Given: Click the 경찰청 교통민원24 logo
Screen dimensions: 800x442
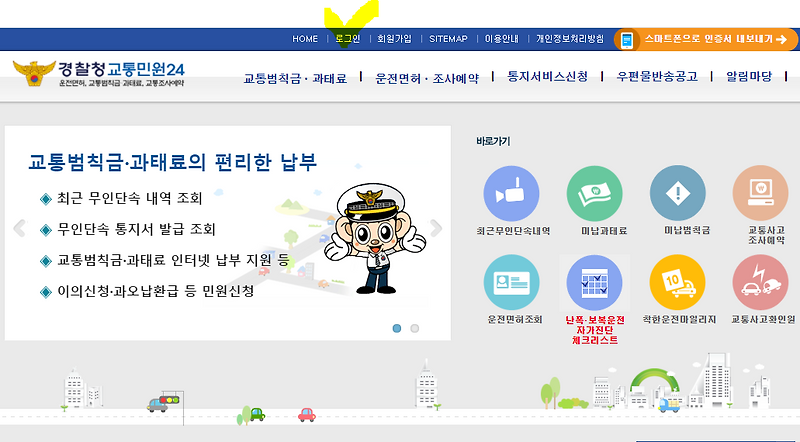Looking at the screenshot, I should coord(99,73).
